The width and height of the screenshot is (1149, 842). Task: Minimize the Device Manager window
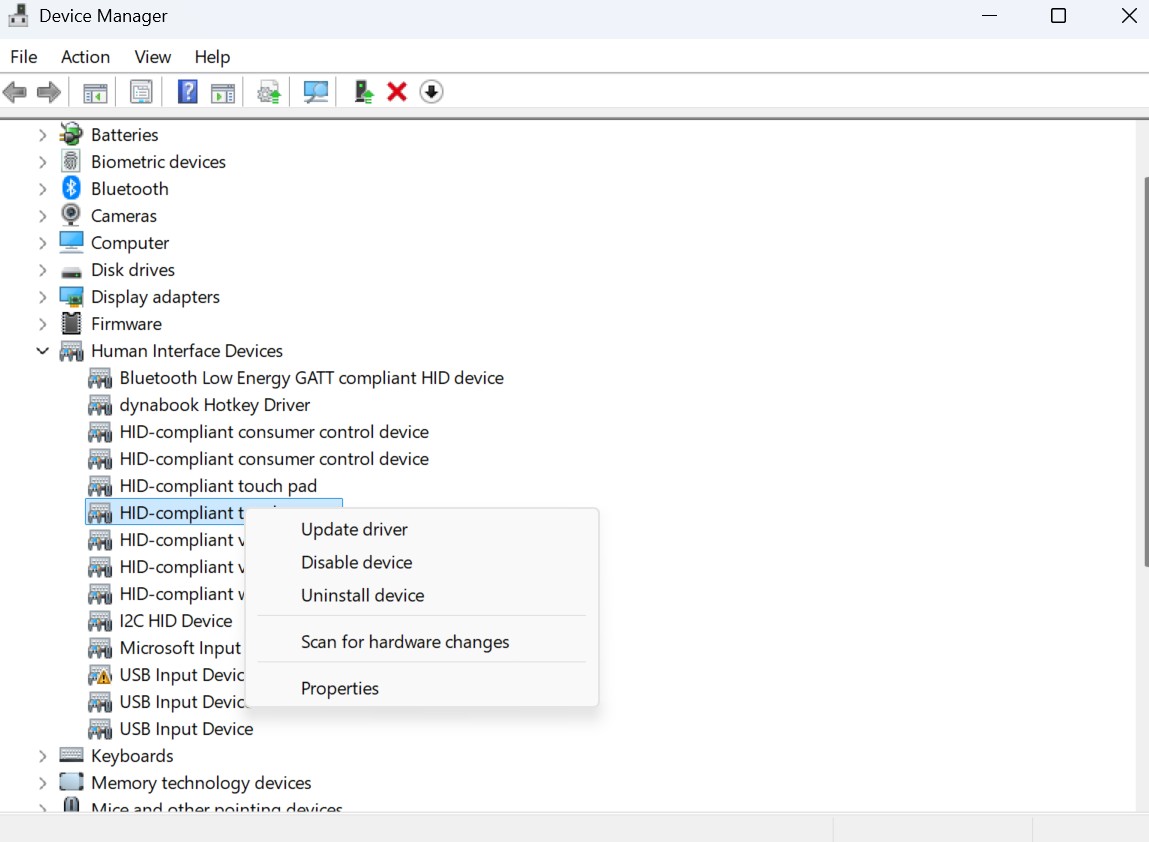pos(989,15)
